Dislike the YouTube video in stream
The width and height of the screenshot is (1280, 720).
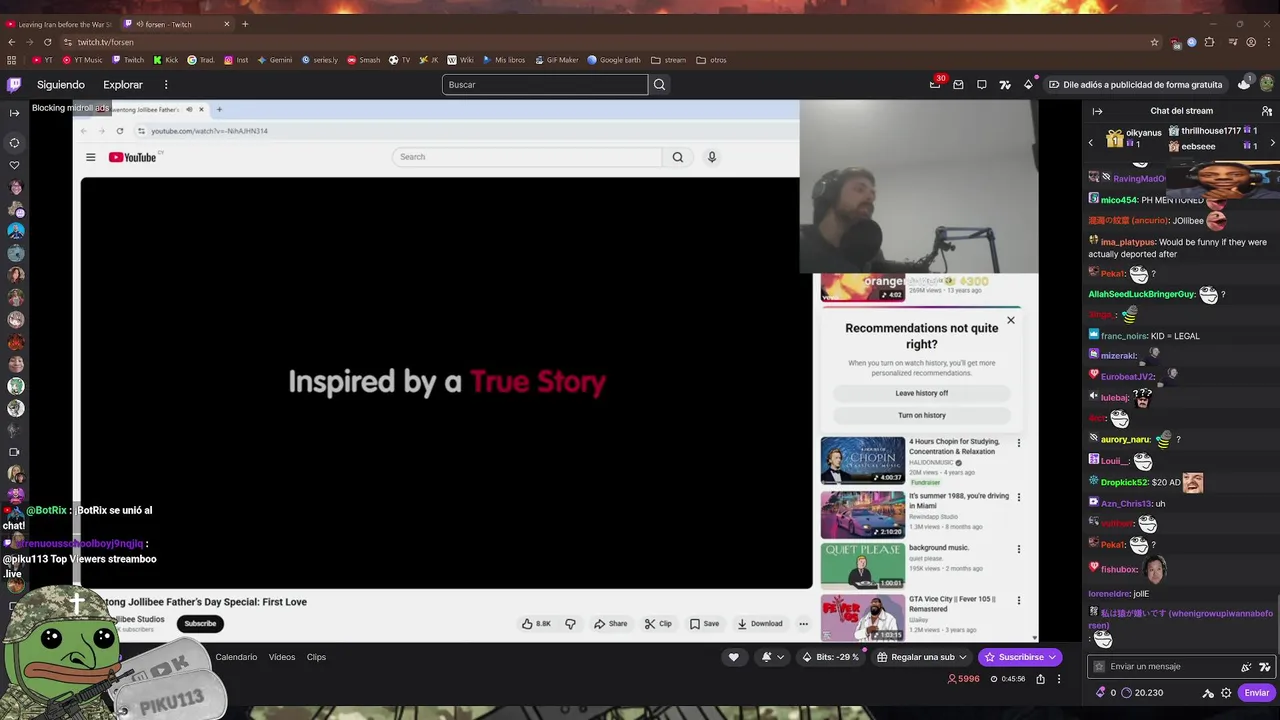coord(570,623)
